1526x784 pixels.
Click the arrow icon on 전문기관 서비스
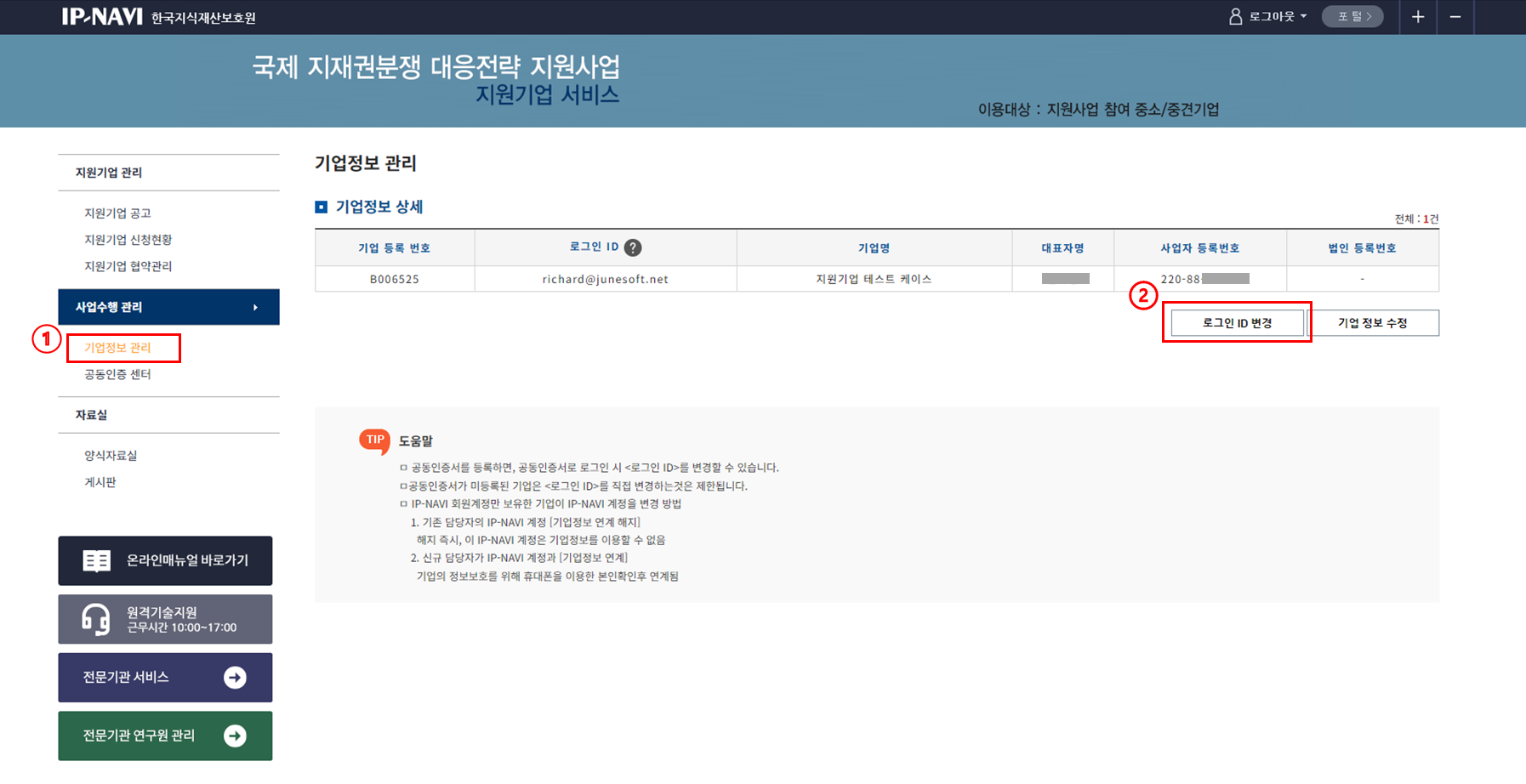(235, 678)
